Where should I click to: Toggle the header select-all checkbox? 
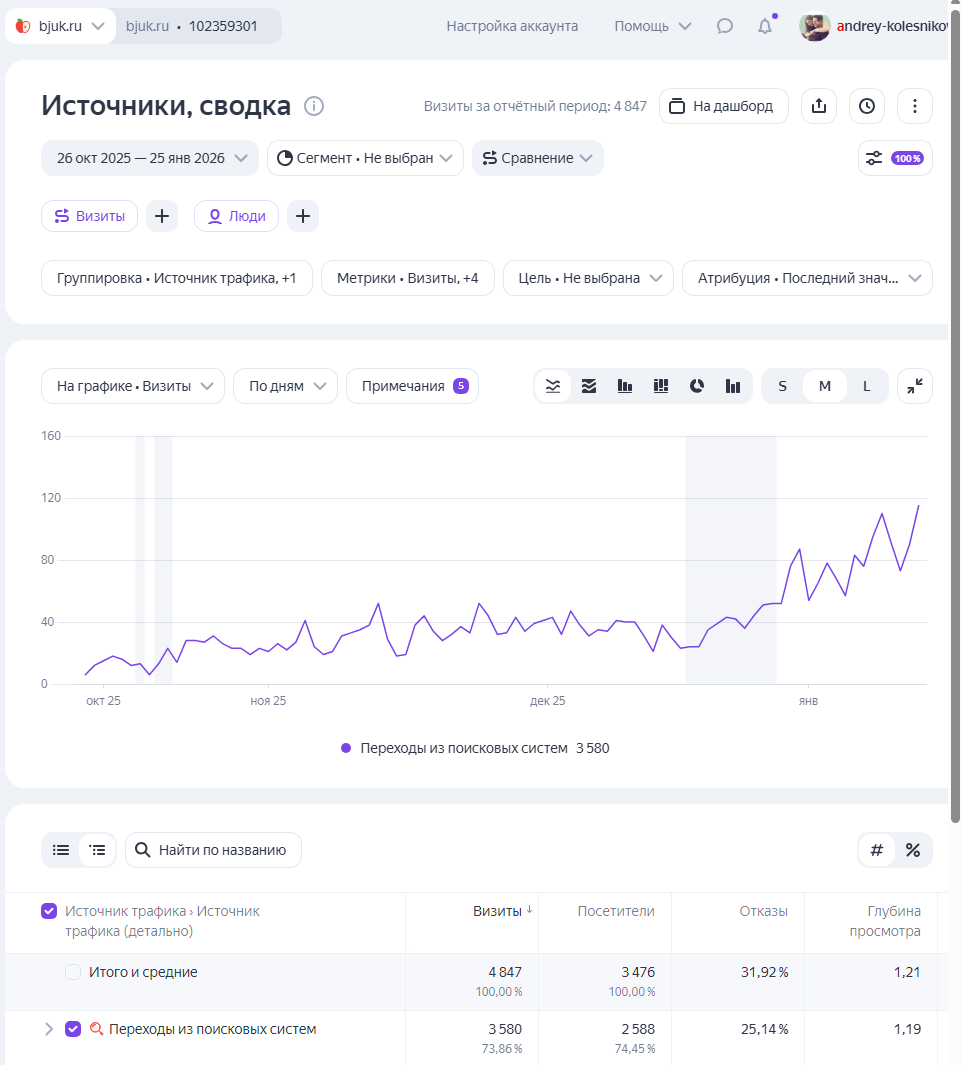tap(49, 911)
